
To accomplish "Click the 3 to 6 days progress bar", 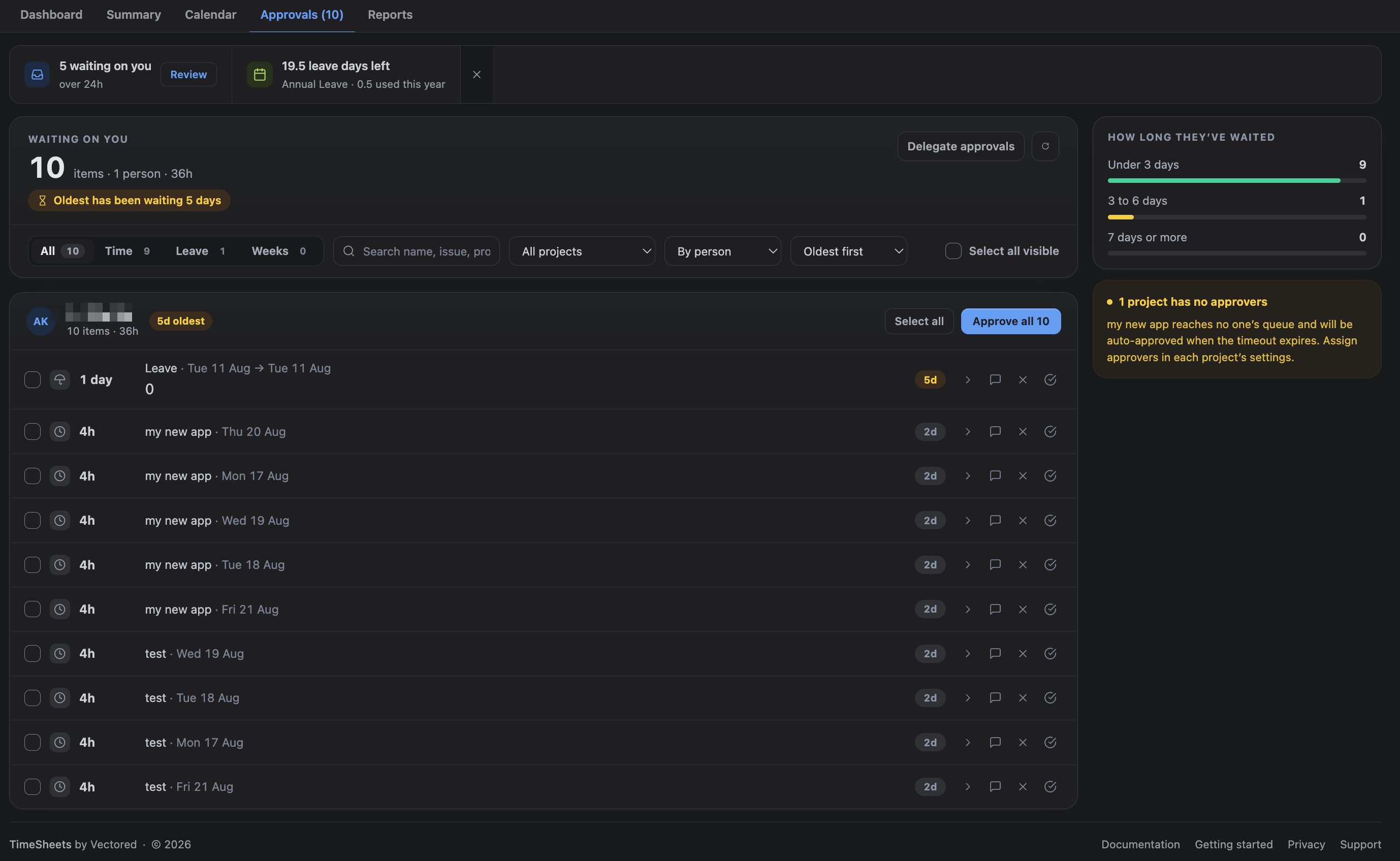I will [1236, 217].
